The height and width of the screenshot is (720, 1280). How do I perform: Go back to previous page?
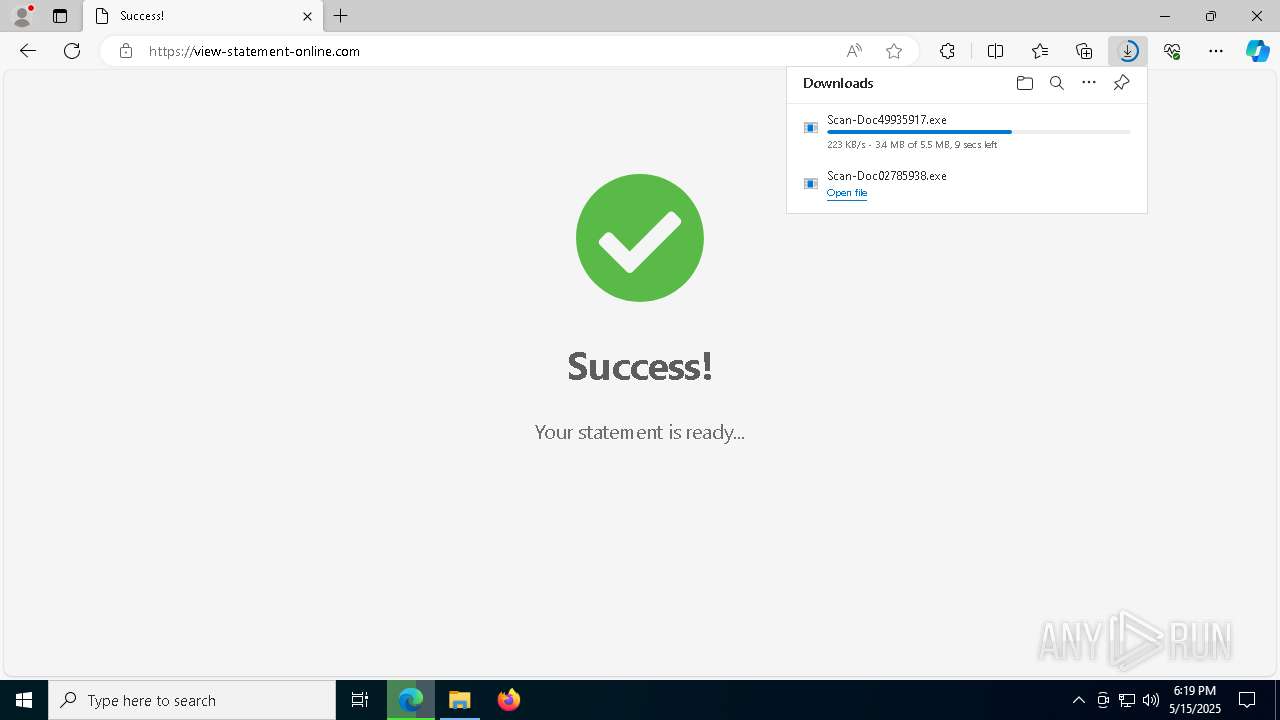(28, 51)
